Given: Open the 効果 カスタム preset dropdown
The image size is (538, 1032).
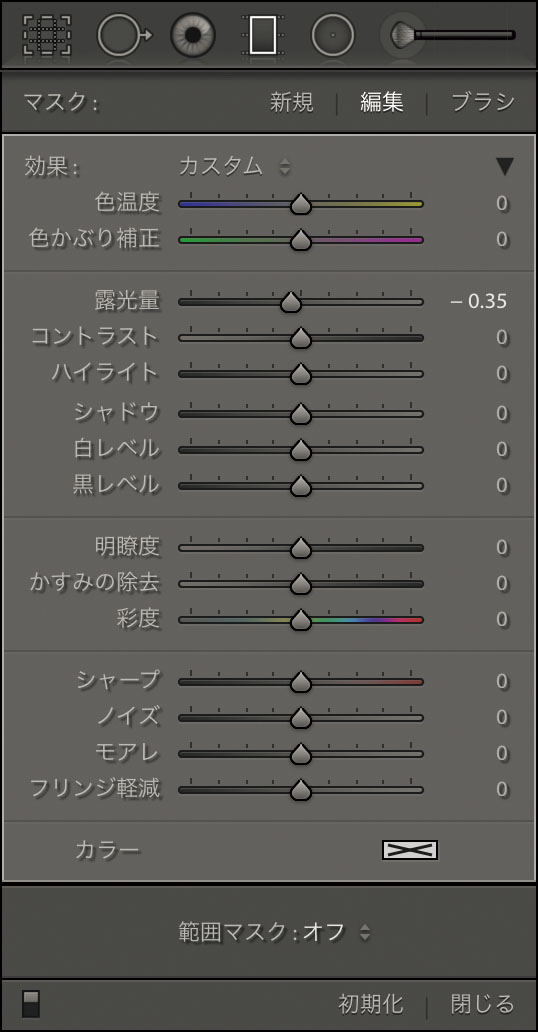Looking at the screenshot, I should 234,167.
